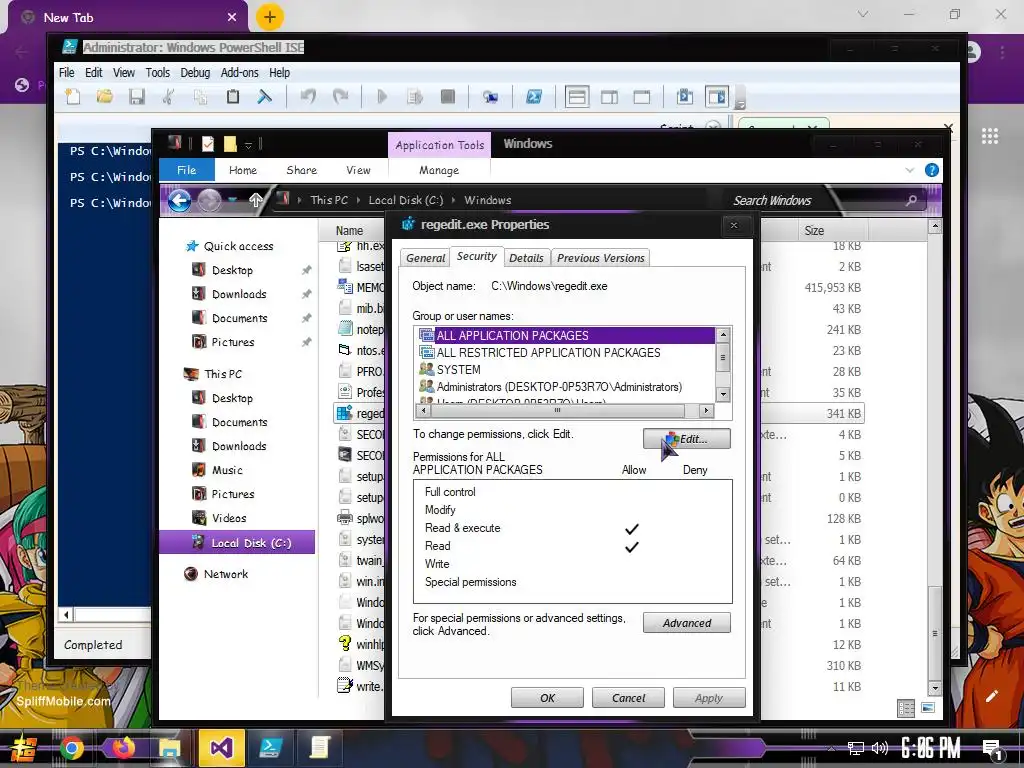Open new tab plus button in Chrome
Viewport: 1024px width, 768px height.
click(x=269, y=17)
